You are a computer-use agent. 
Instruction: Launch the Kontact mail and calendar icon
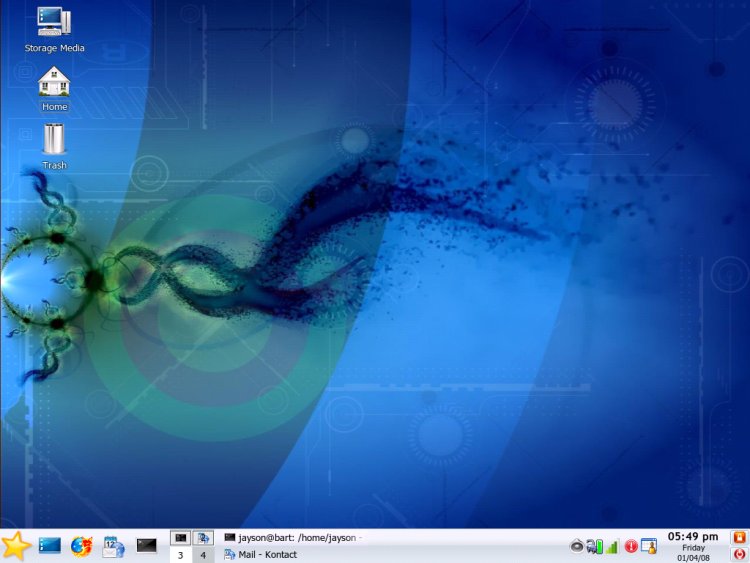[x=113, y=546]
